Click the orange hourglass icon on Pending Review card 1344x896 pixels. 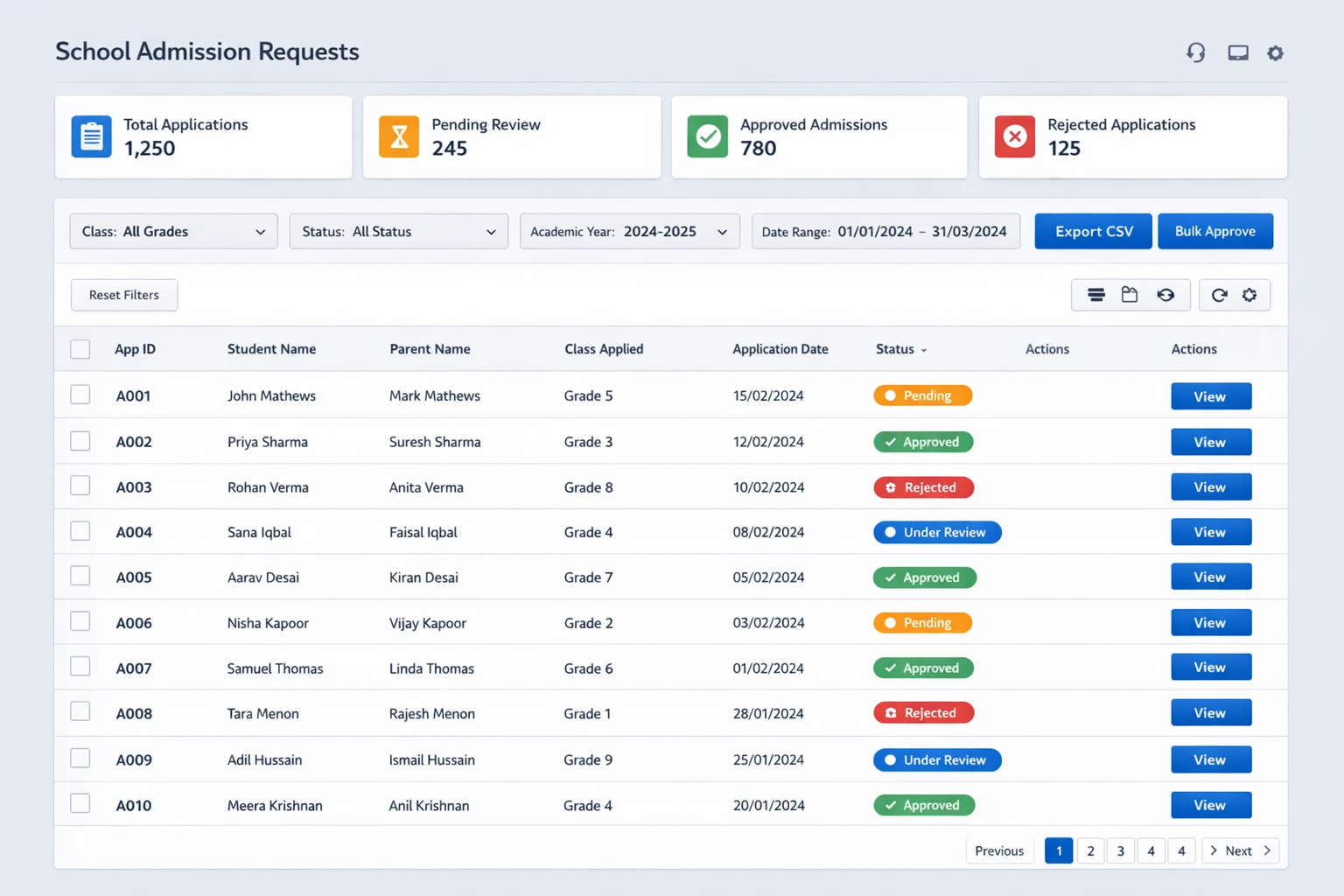point(399,136)
